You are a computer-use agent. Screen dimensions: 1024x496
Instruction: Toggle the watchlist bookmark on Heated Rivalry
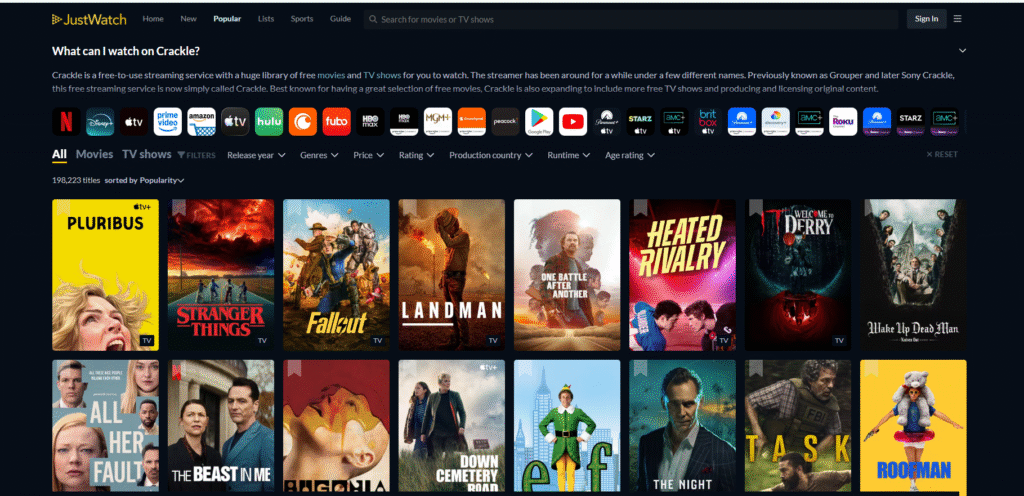(640, 208)
